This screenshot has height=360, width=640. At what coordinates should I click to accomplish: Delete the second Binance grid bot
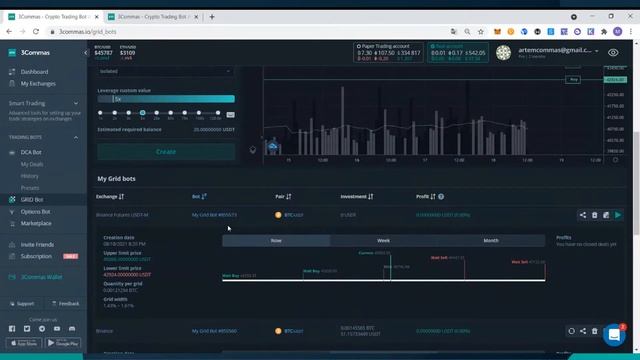[595, 331]
